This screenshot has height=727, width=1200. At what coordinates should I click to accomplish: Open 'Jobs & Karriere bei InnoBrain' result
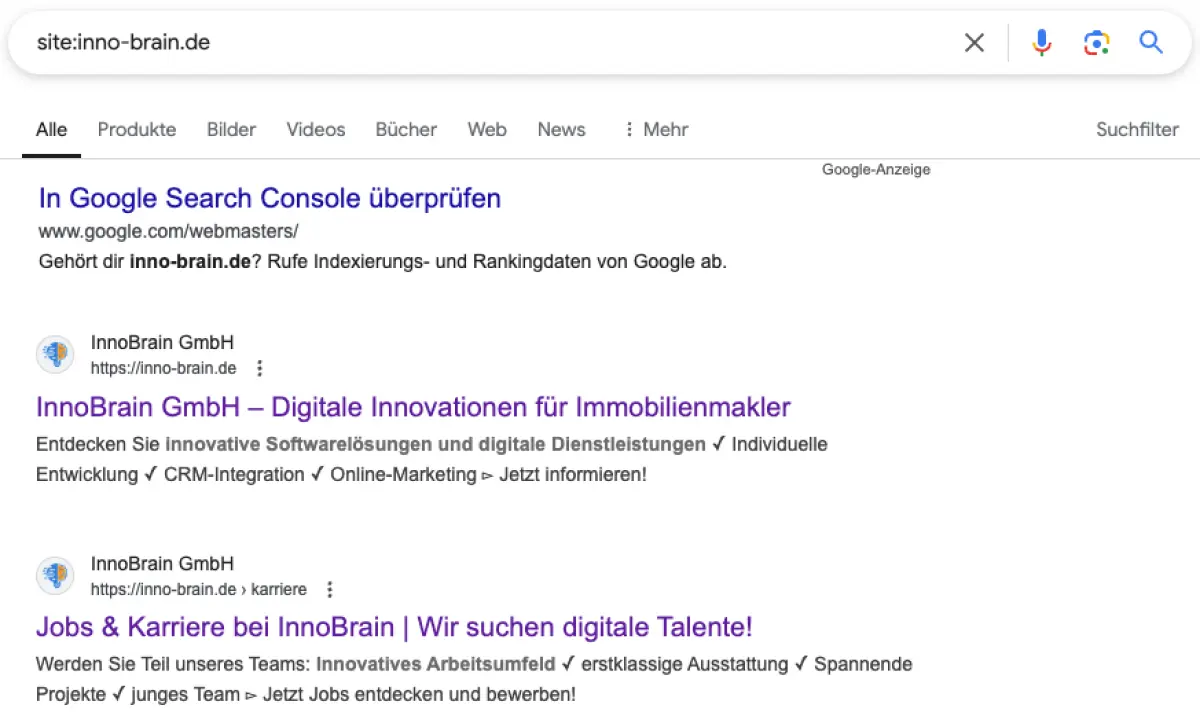(x=394, y=627)
